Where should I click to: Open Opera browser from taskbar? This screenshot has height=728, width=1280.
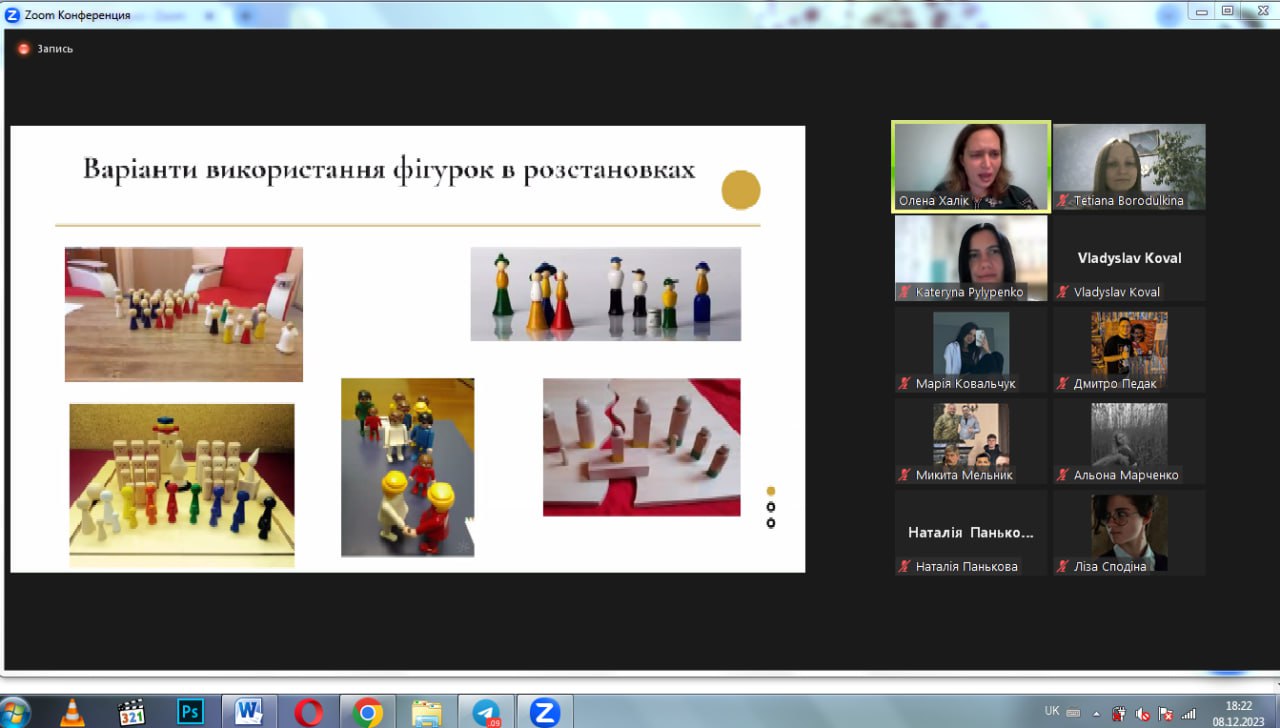[308, 712]
